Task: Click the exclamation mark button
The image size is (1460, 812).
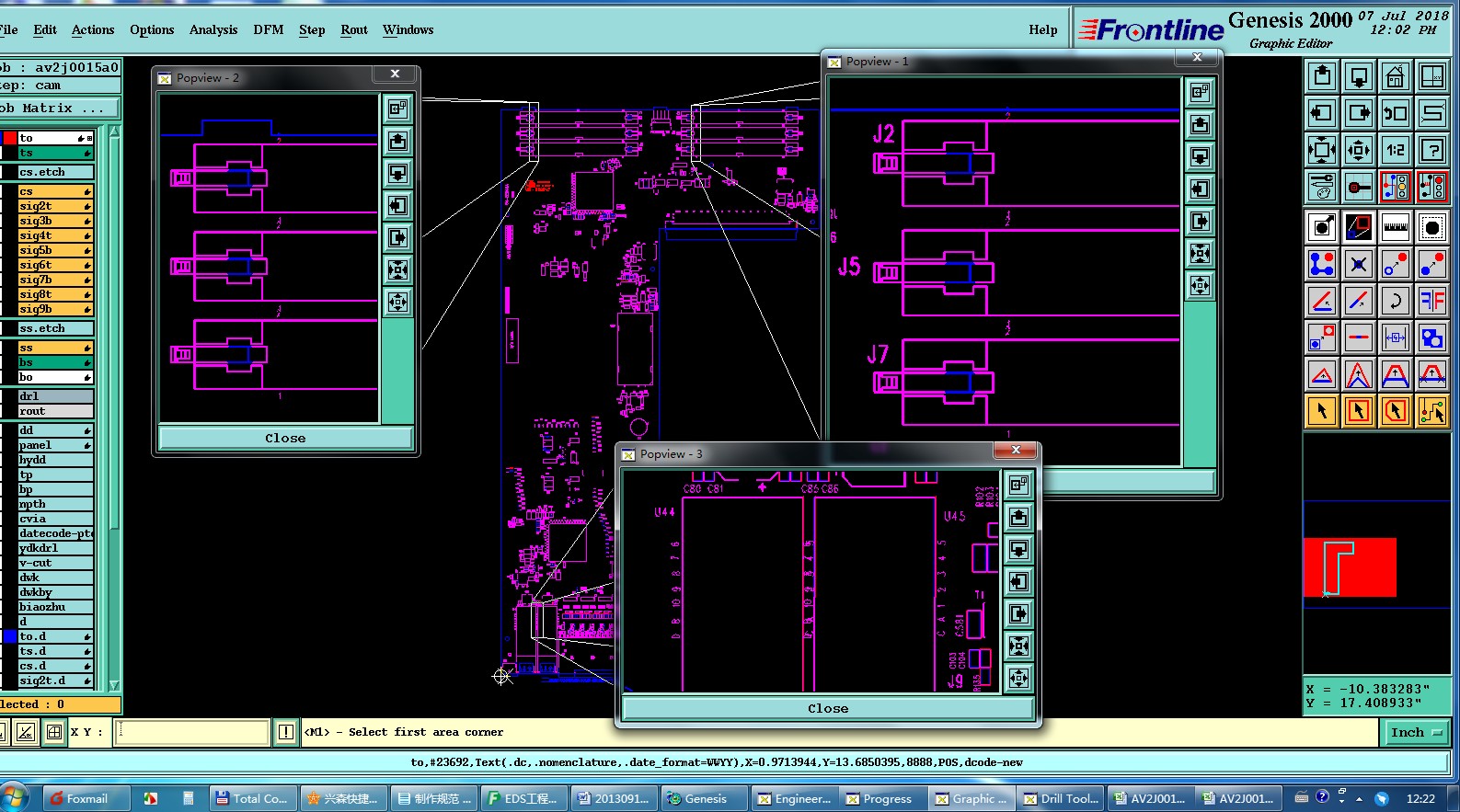Action: 286,732
